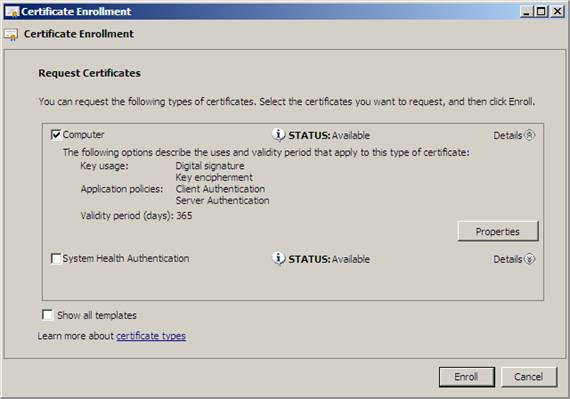Click the Computer certificate label
This screenshot has width=570, height=399.
pos(83,135)
